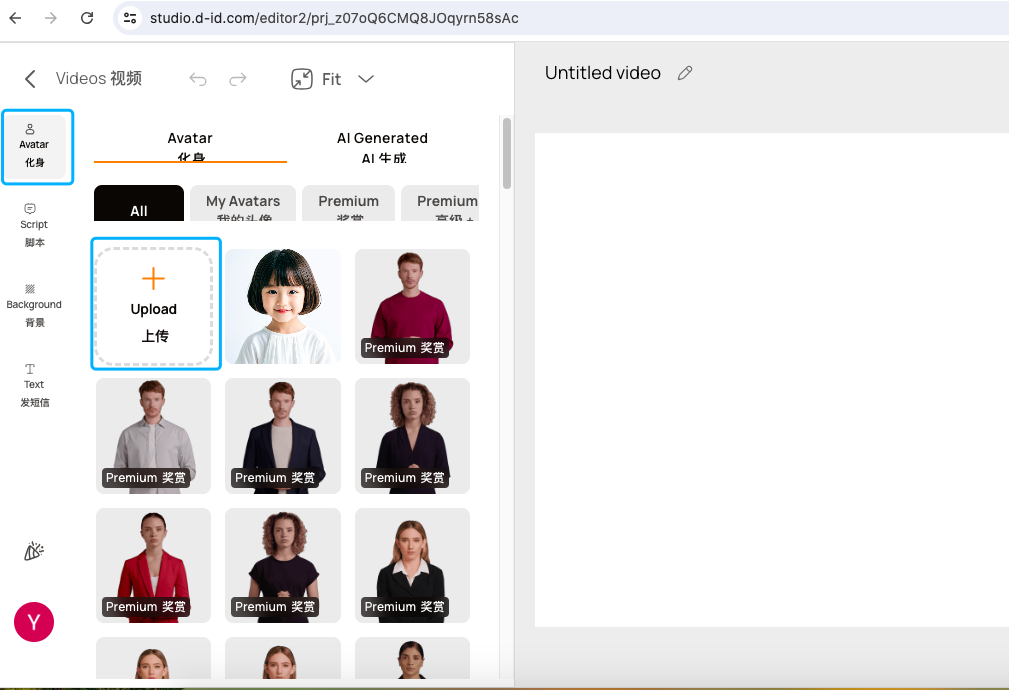Reload the page with the refresh icon

[x=87, y=18]
